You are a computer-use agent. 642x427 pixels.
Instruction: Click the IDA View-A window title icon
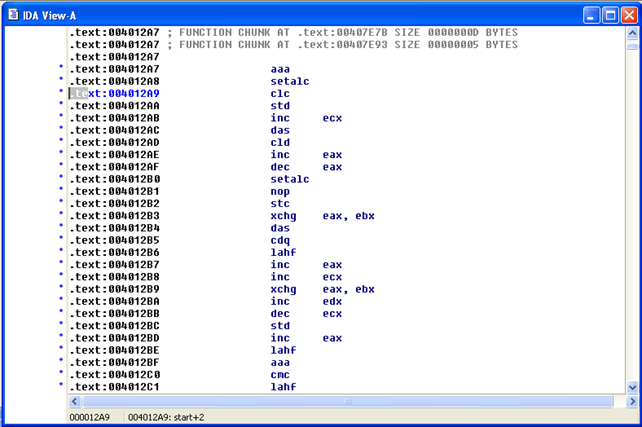pos(15,14)
